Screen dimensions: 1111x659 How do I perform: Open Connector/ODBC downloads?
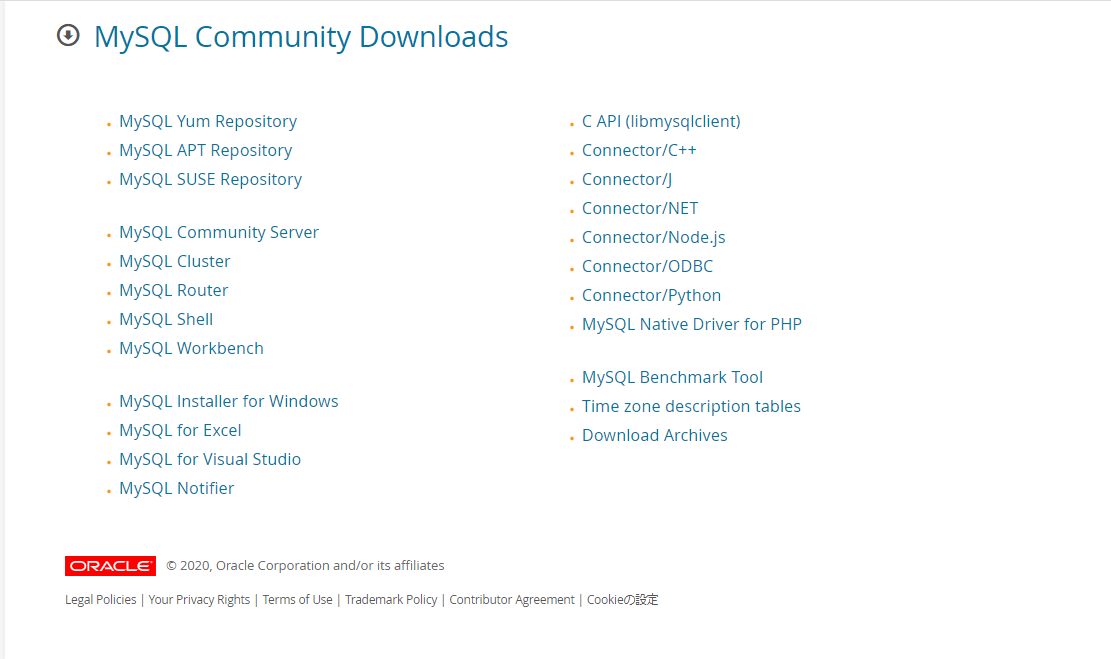pyautogui.click(x=647, y=266)
